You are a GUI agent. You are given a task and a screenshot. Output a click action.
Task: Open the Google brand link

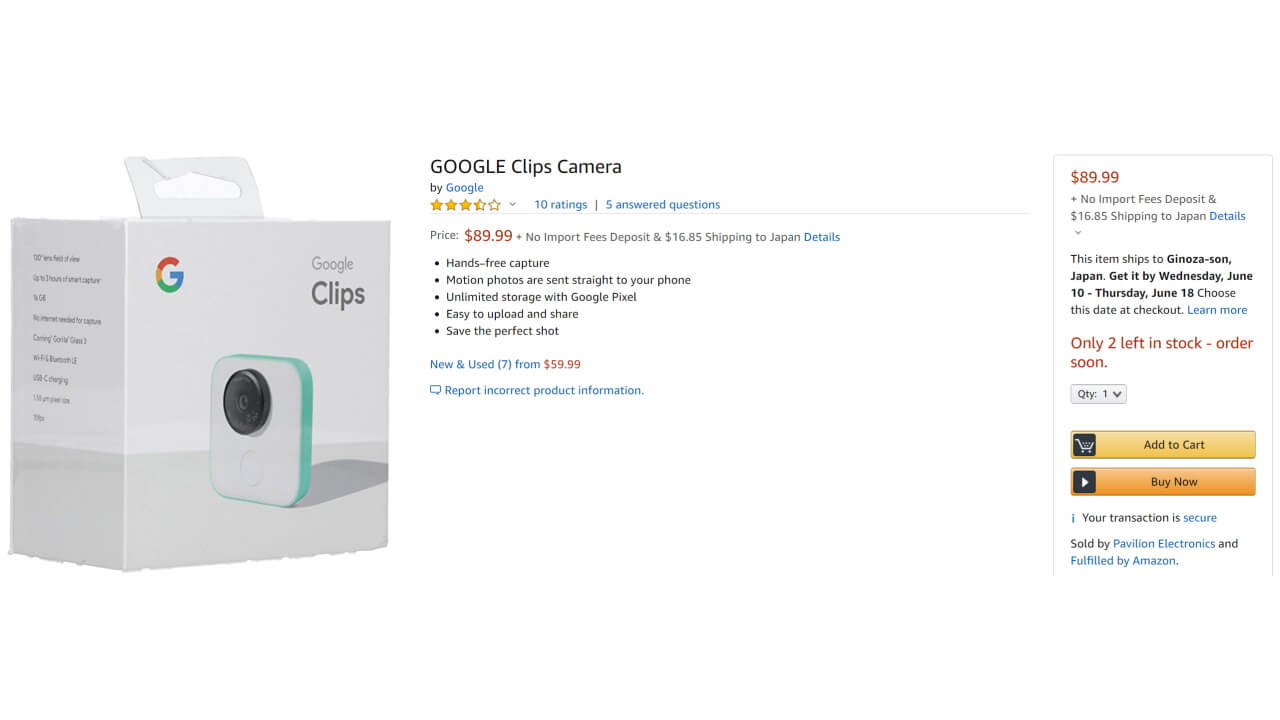click(x=464, y=188)
